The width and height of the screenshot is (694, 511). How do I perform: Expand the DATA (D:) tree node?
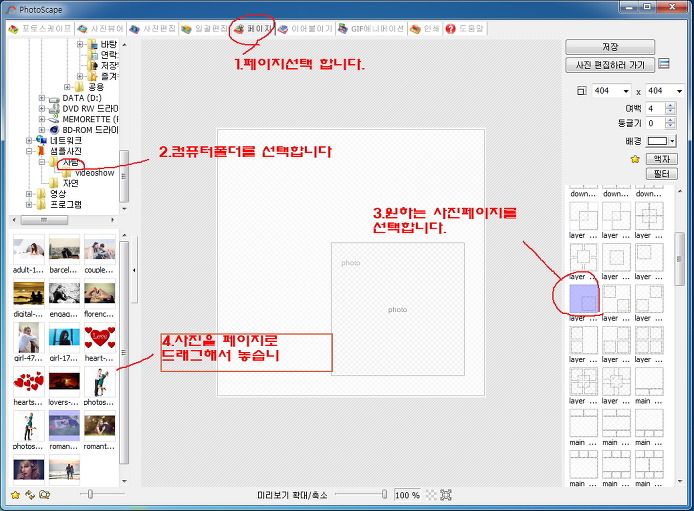[x=42, y=98]
